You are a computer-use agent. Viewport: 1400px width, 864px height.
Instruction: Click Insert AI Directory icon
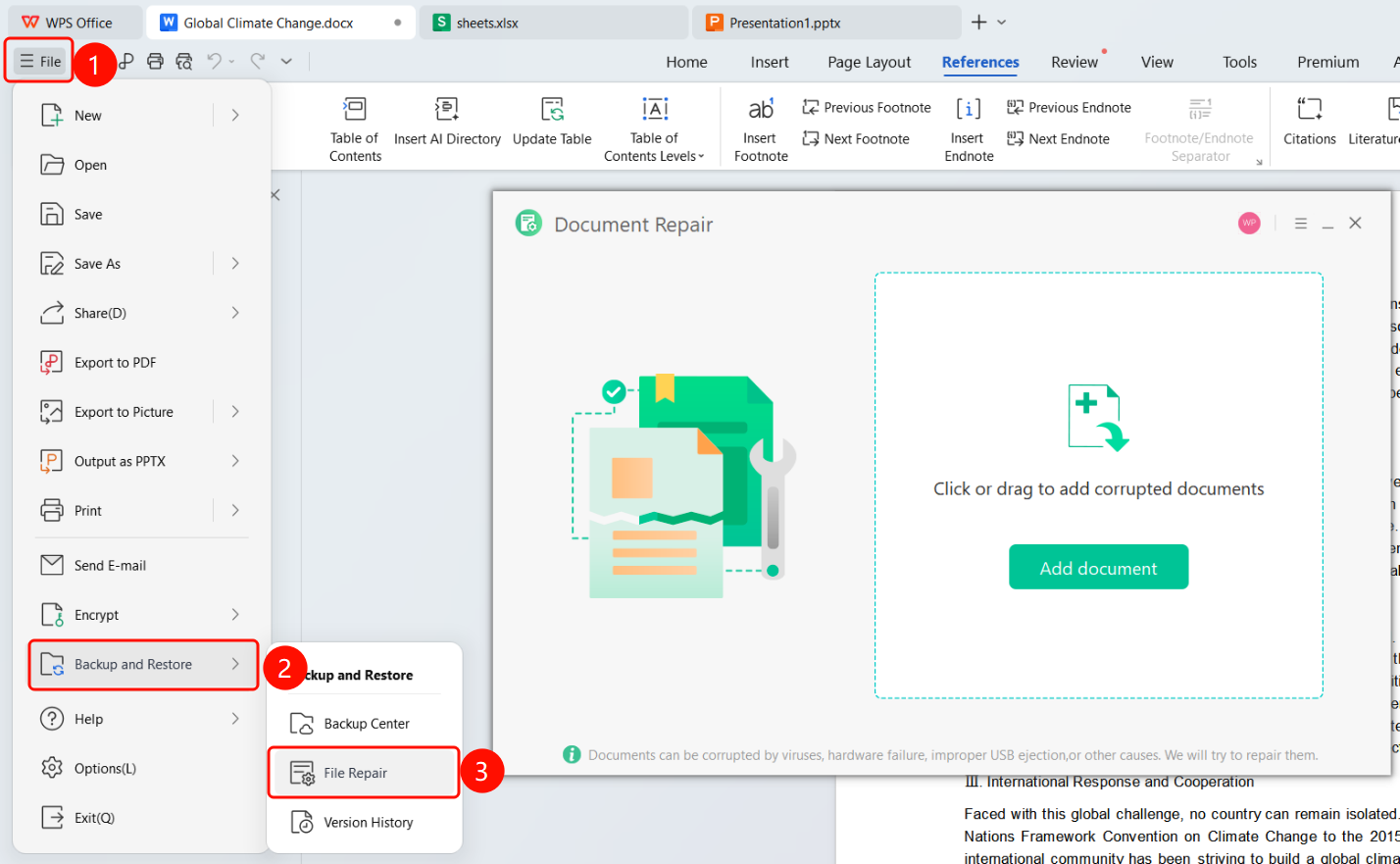(447, 109)
